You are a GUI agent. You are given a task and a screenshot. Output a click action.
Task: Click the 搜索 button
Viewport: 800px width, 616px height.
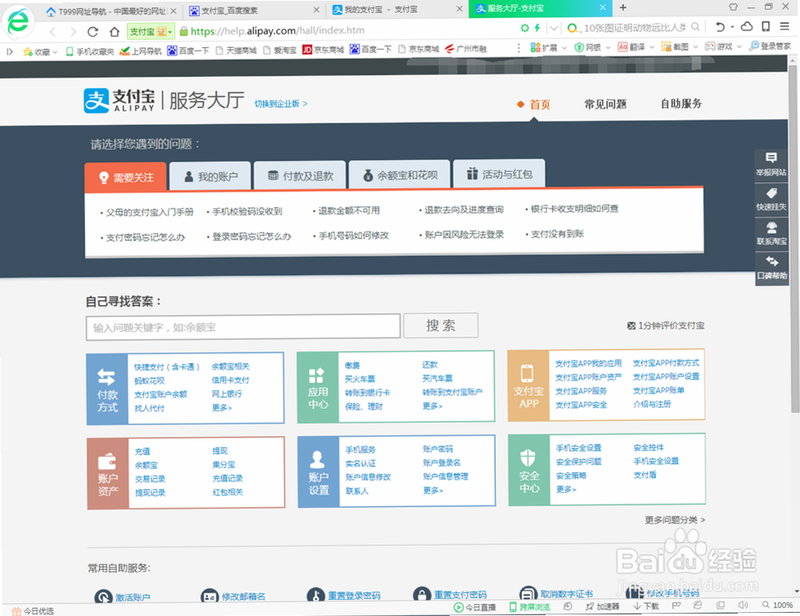click(441, 325)
